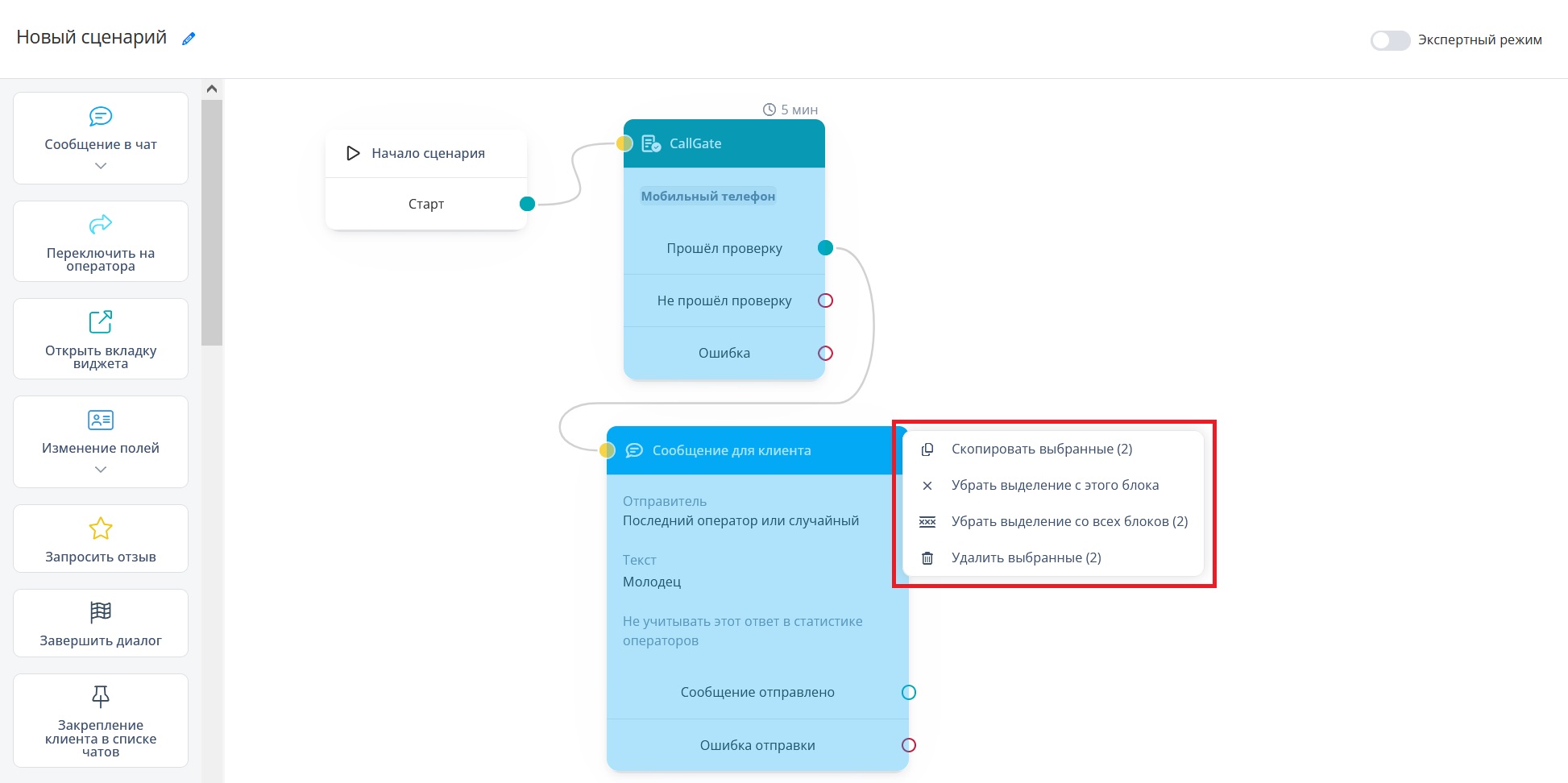This screenshot has width=1568, height=783.
Task: Toggle the Экспертный режим switch
Action: tap(1390, 40)
